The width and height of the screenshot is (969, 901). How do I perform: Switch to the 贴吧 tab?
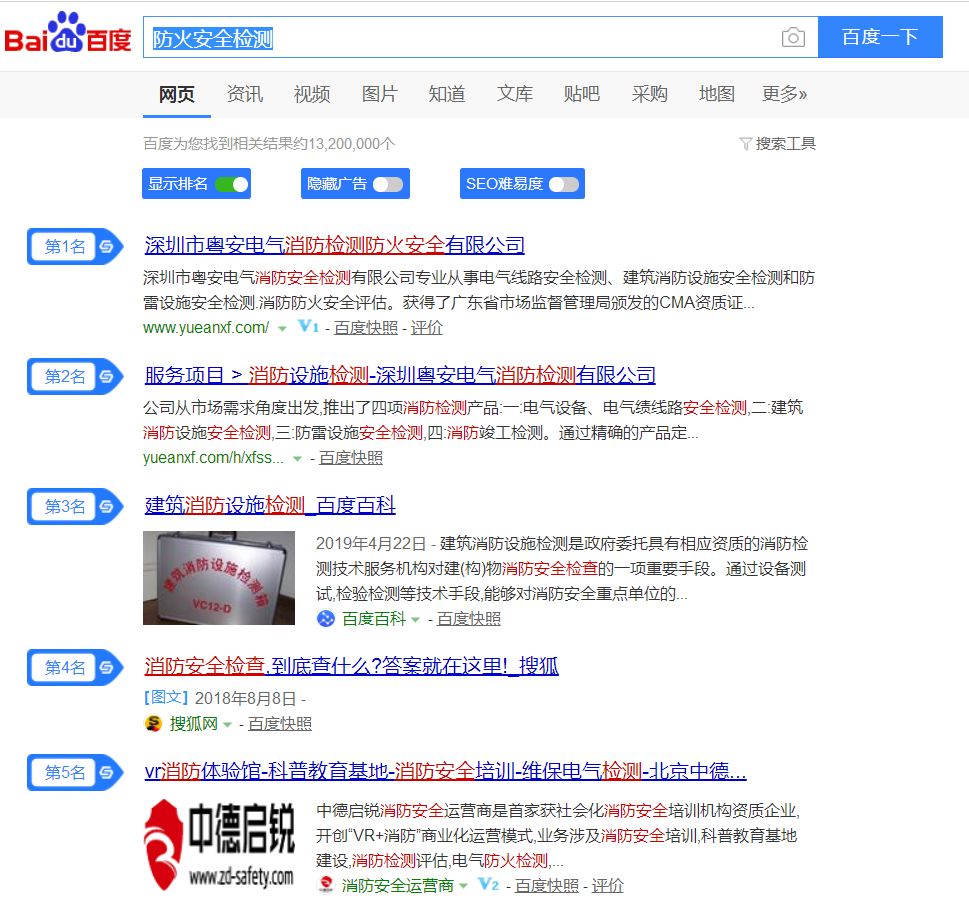(582, 94)
